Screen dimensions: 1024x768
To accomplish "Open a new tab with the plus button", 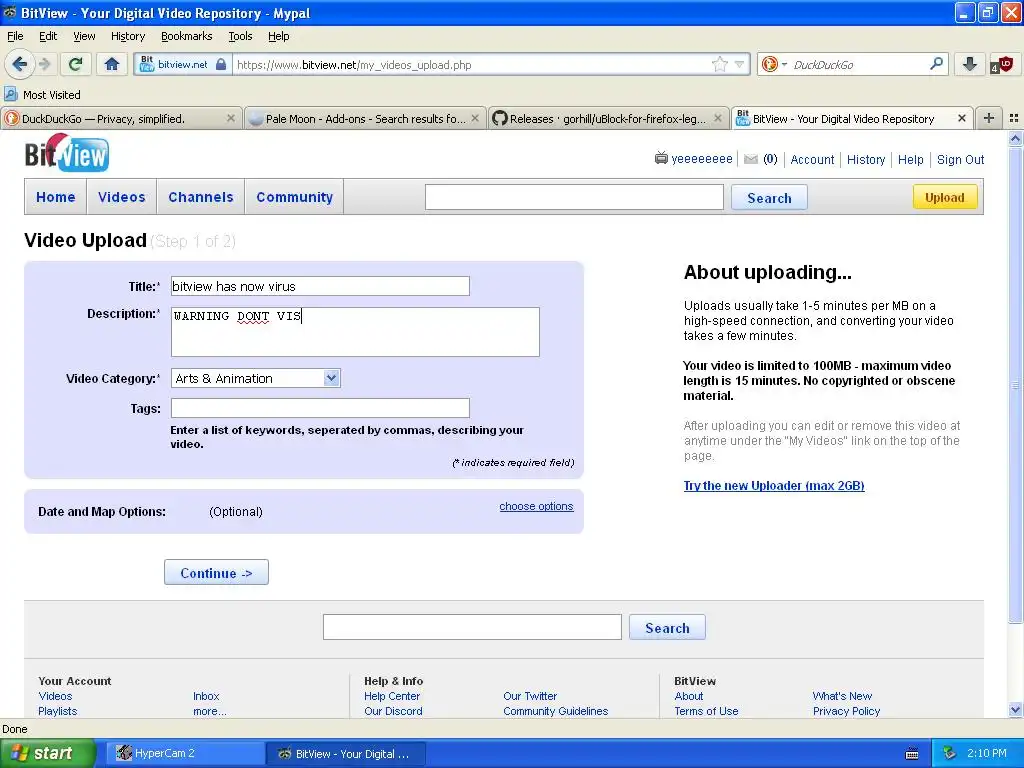I will point(989,118).
